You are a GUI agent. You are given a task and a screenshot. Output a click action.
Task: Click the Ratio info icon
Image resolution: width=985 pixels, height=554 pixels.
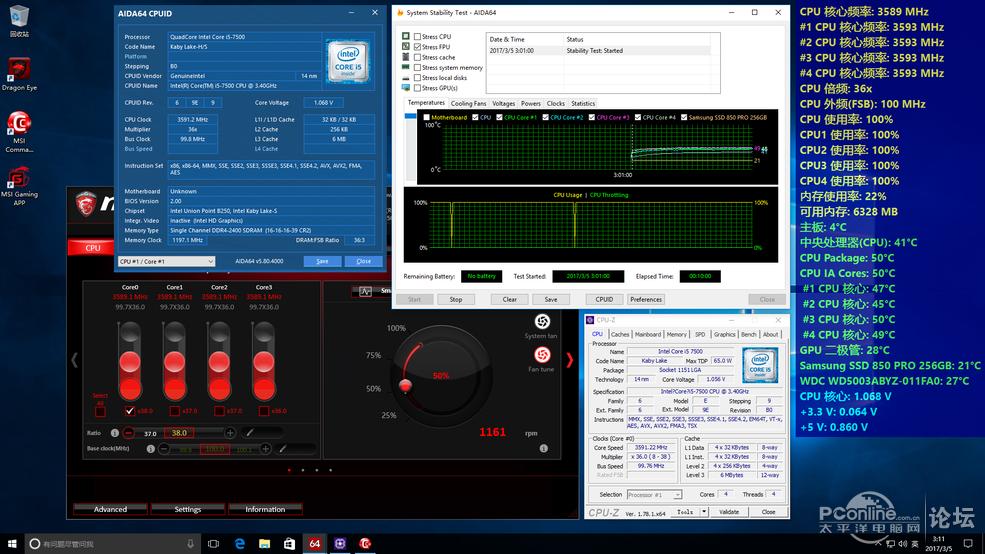tap(113, 433)
